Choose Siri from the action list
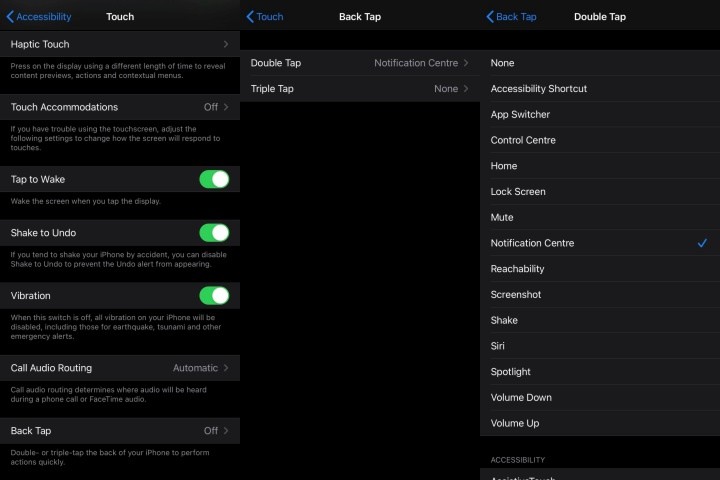Screen dimensions: 720x480 (x=600, y=346)
